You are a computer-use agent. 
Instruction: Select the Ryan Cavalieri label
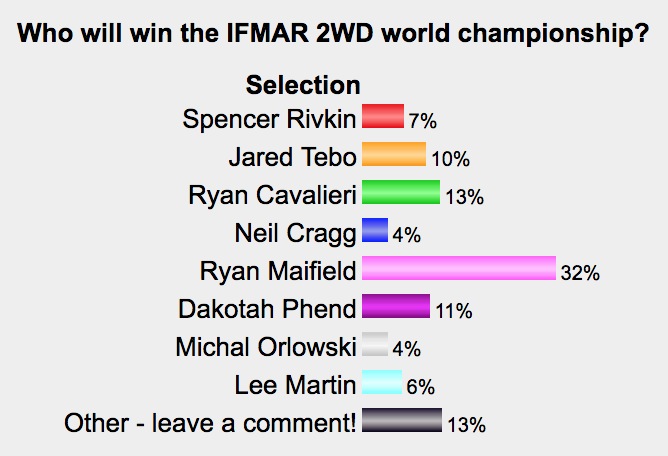click(272, 196)
